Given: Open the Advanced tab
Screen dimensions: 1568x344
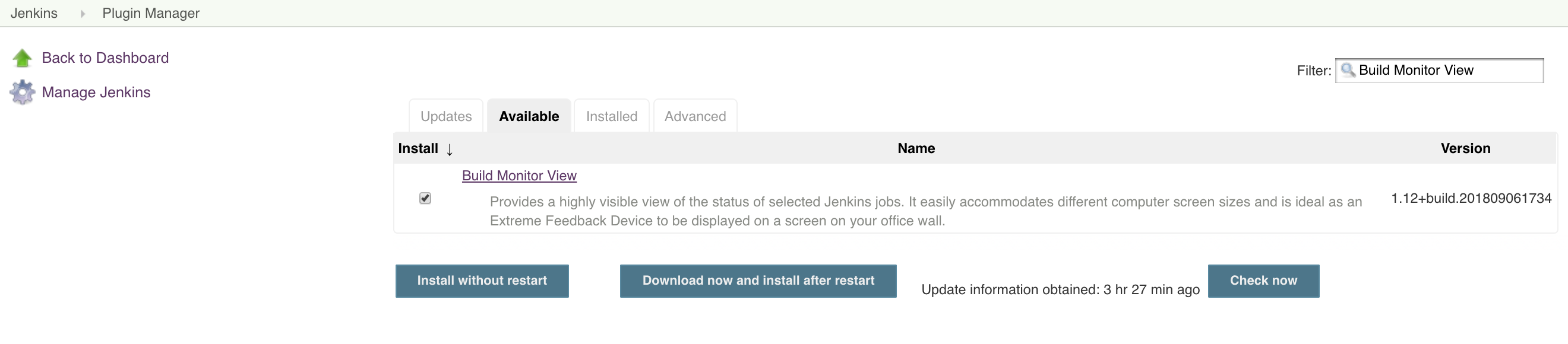Looking at the screenshot, I should (694, 116).
